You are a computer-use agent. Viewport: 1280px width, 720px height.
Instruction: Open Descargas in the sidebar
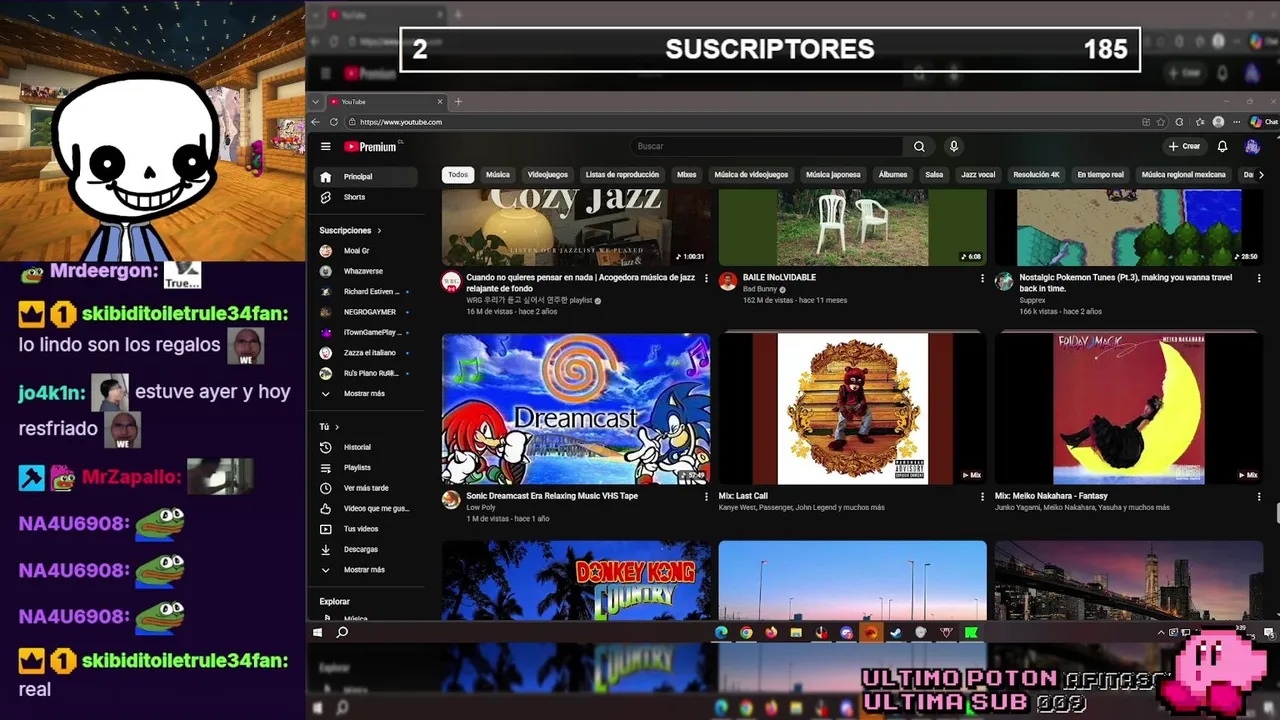(360, 549)
